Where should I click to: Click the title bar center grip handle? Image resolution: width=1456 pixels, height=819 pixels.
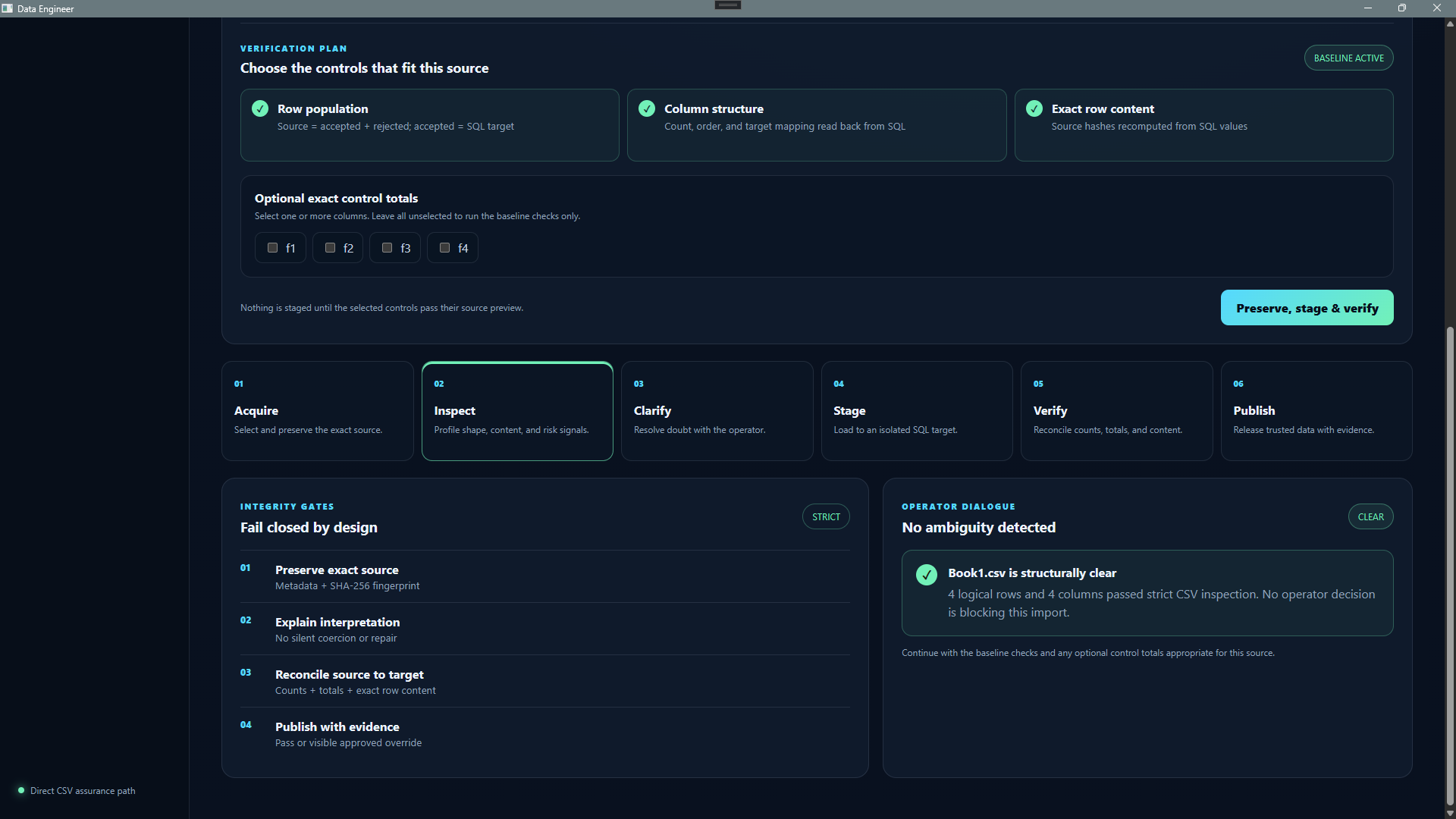728,5
